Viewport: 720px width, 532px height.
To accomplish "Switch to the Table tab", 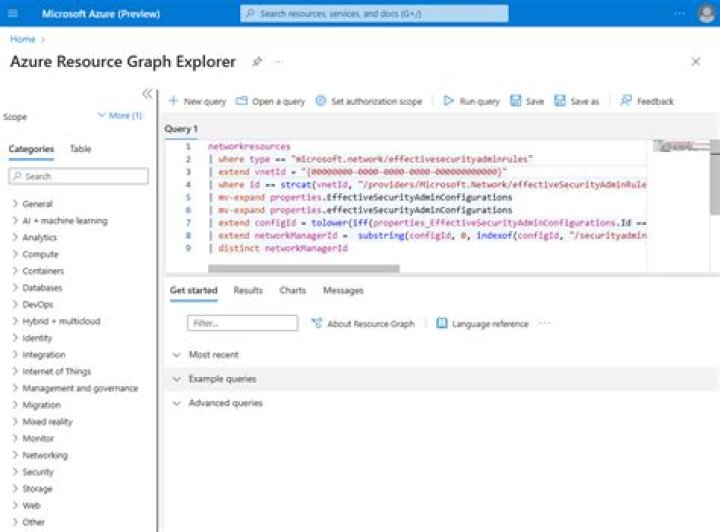I will click(x=80, y=149).
